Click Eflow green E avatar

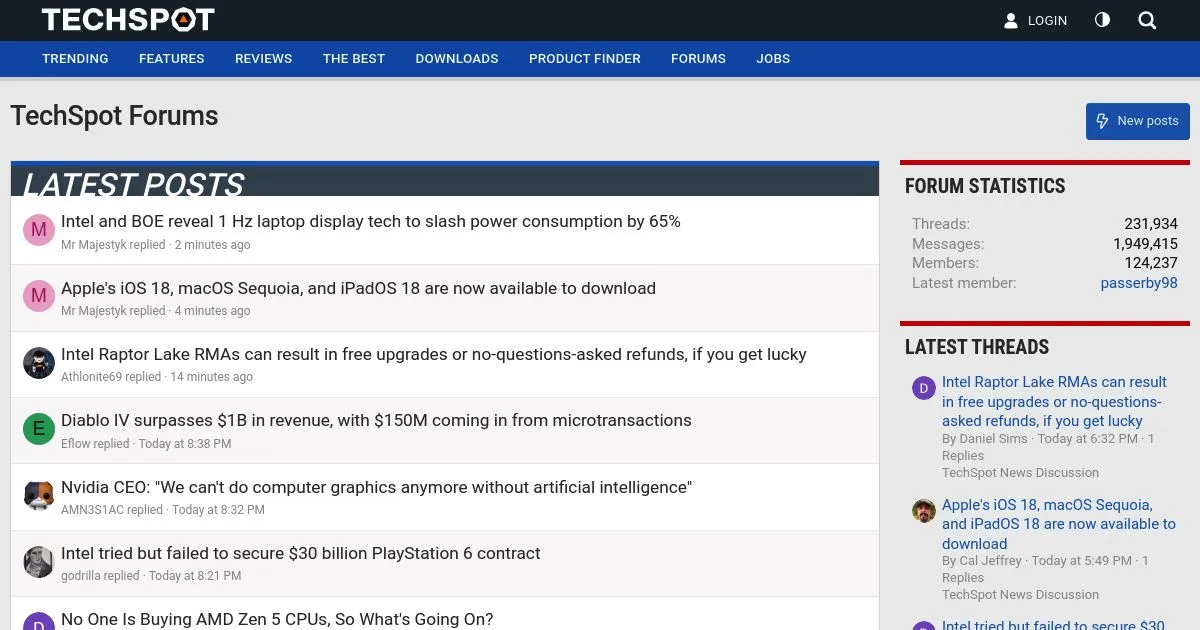click(39, 429)
